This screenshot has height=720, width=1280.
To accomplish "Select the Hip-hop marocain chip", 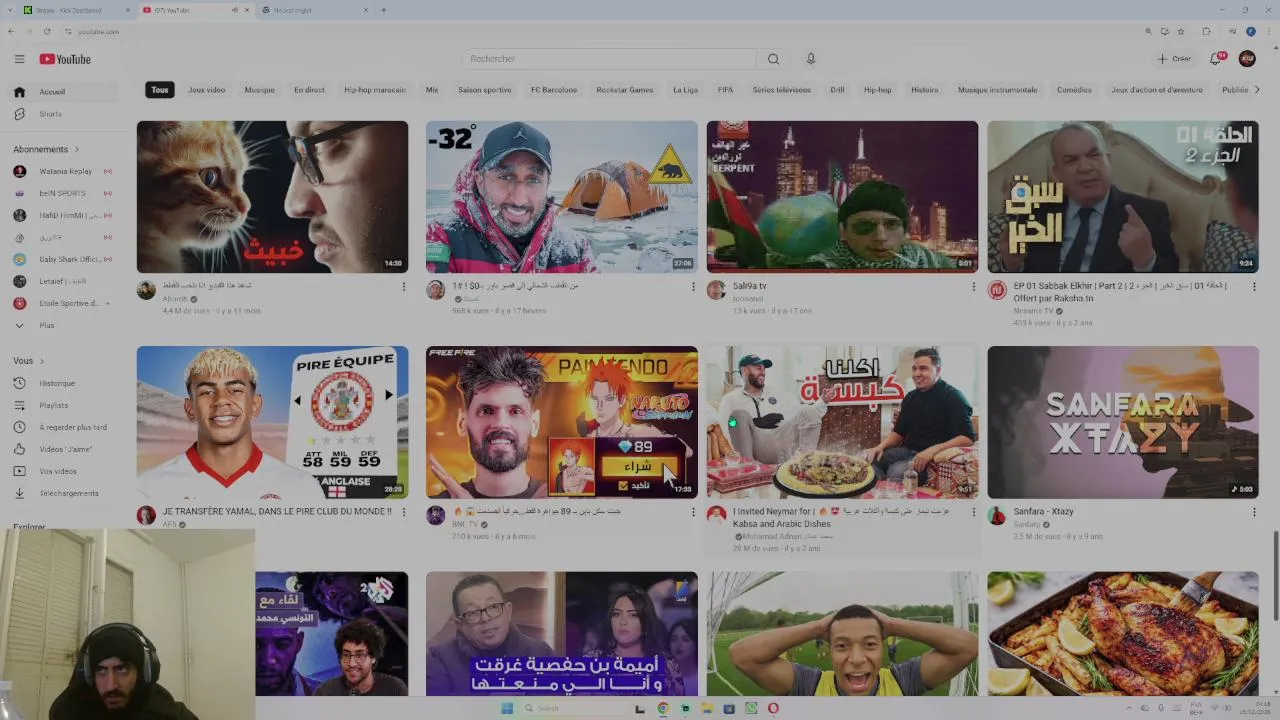I will (x=375, y=90).
